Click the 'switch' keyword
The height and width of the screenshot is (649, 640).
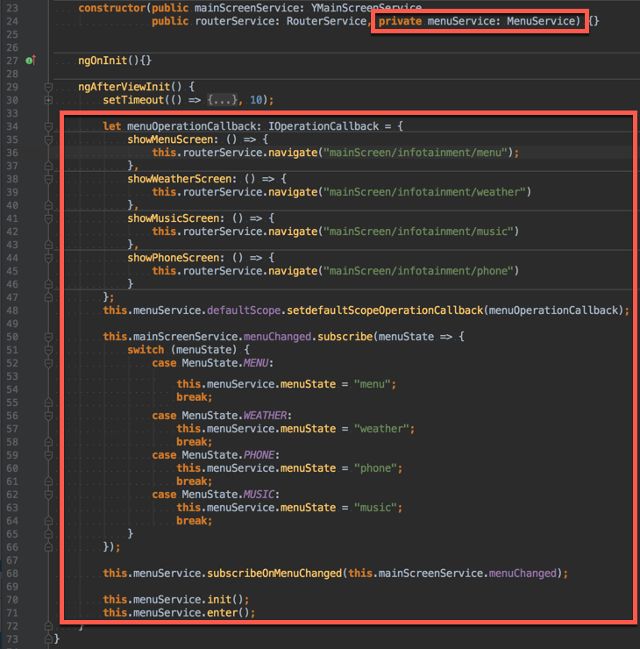coord(145,350)
